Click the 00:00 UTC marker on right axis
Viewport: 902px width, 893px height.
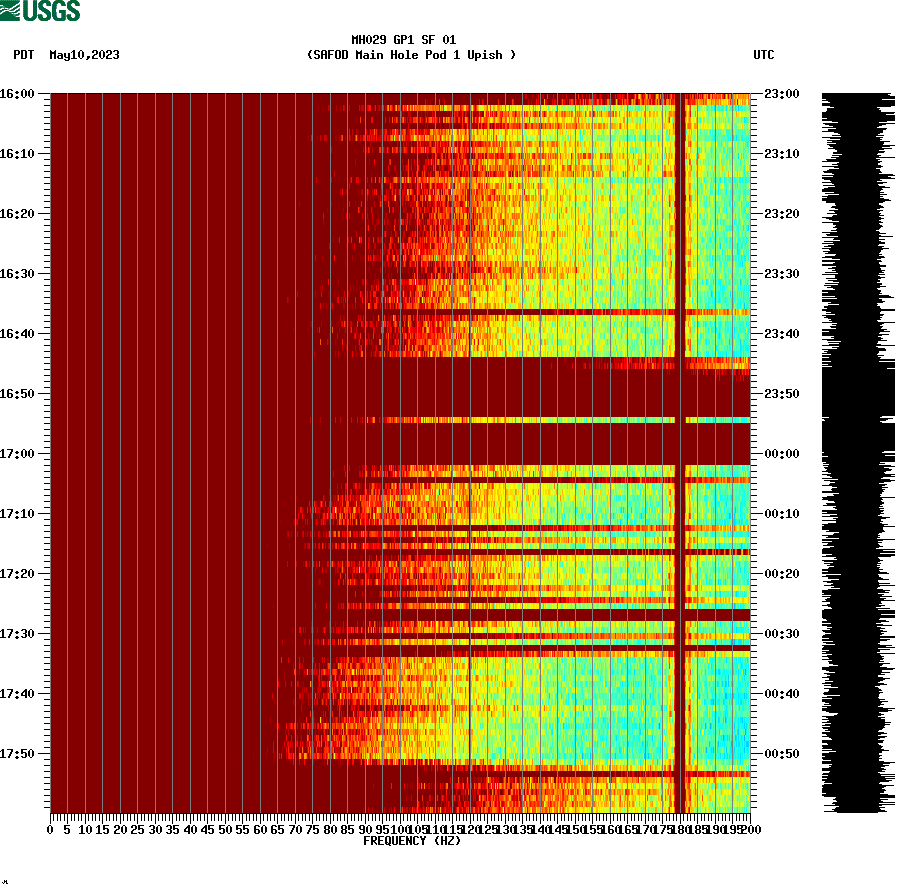coord(783,453)
